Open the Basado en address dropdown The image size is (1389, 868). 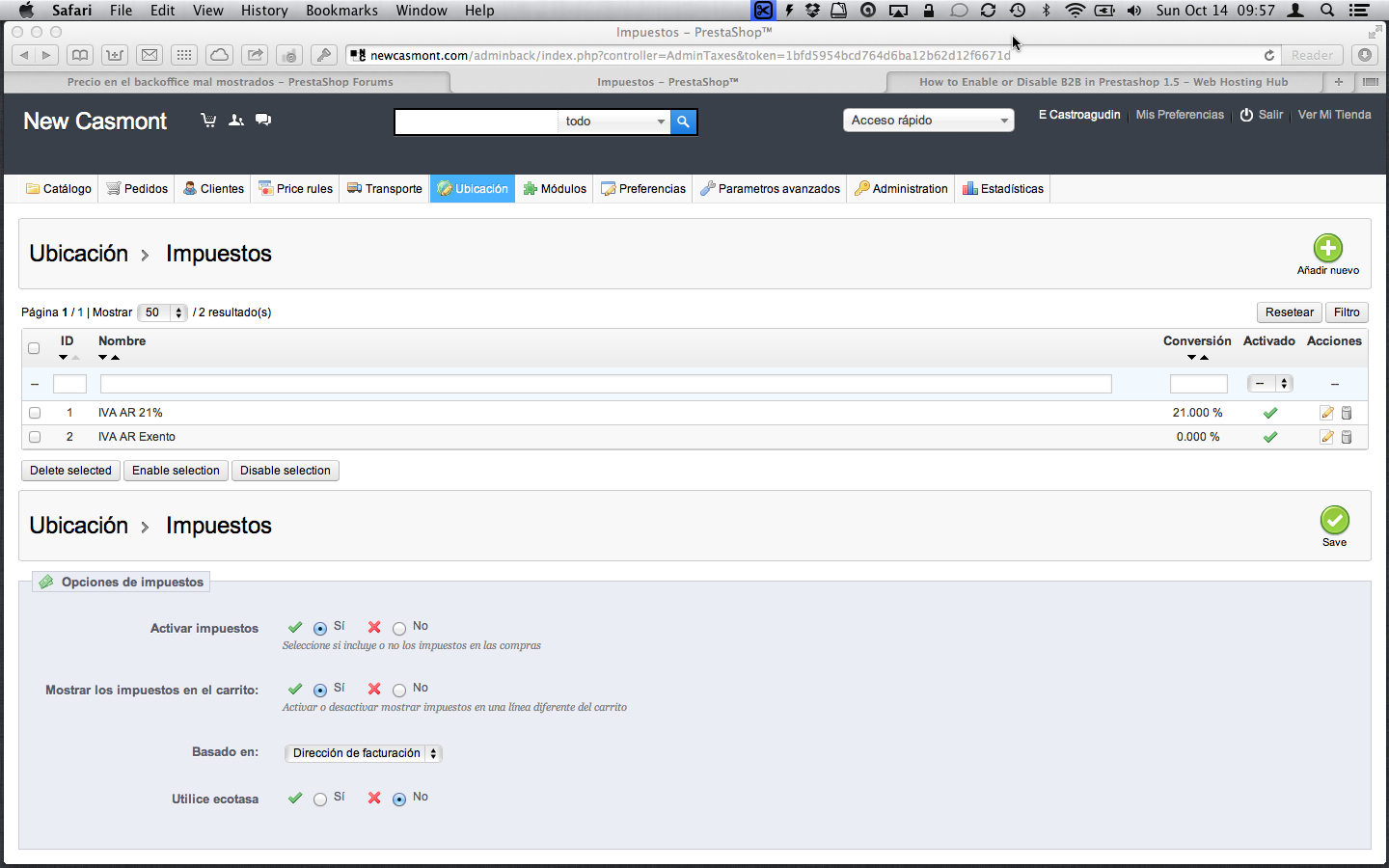tap(364, 753)
